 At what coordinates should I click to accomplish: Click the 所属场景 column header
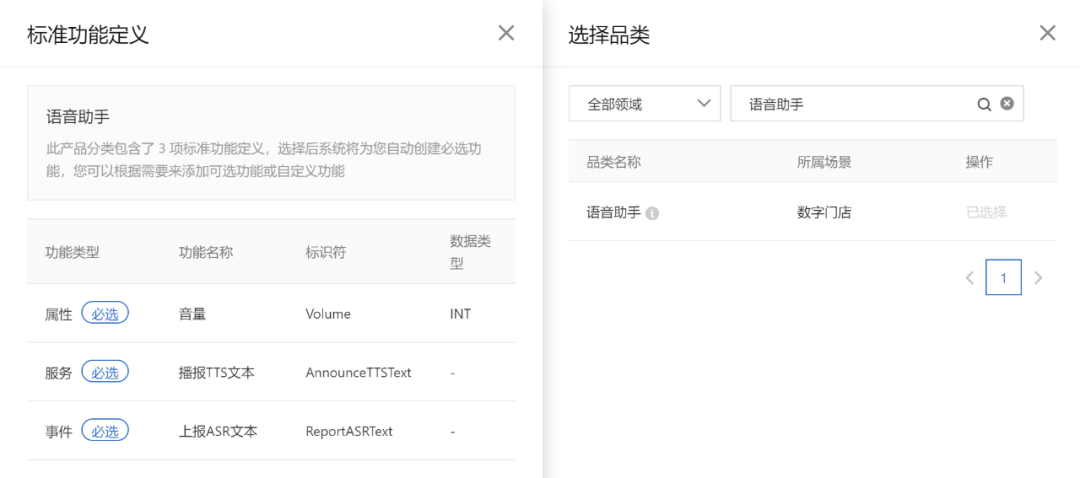(x=824, y=162)
